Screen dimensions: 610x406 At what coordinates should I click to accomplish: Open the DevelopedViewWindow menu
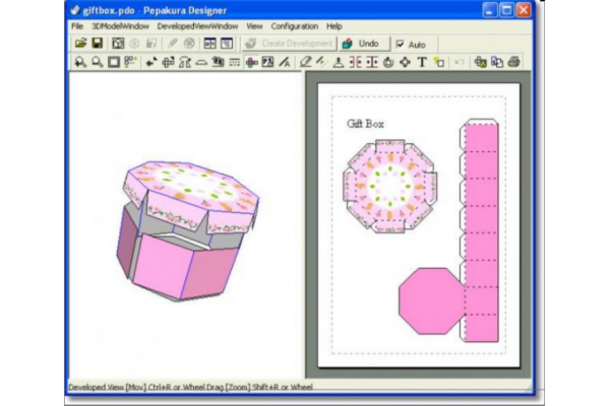click(x=196, y=26)
